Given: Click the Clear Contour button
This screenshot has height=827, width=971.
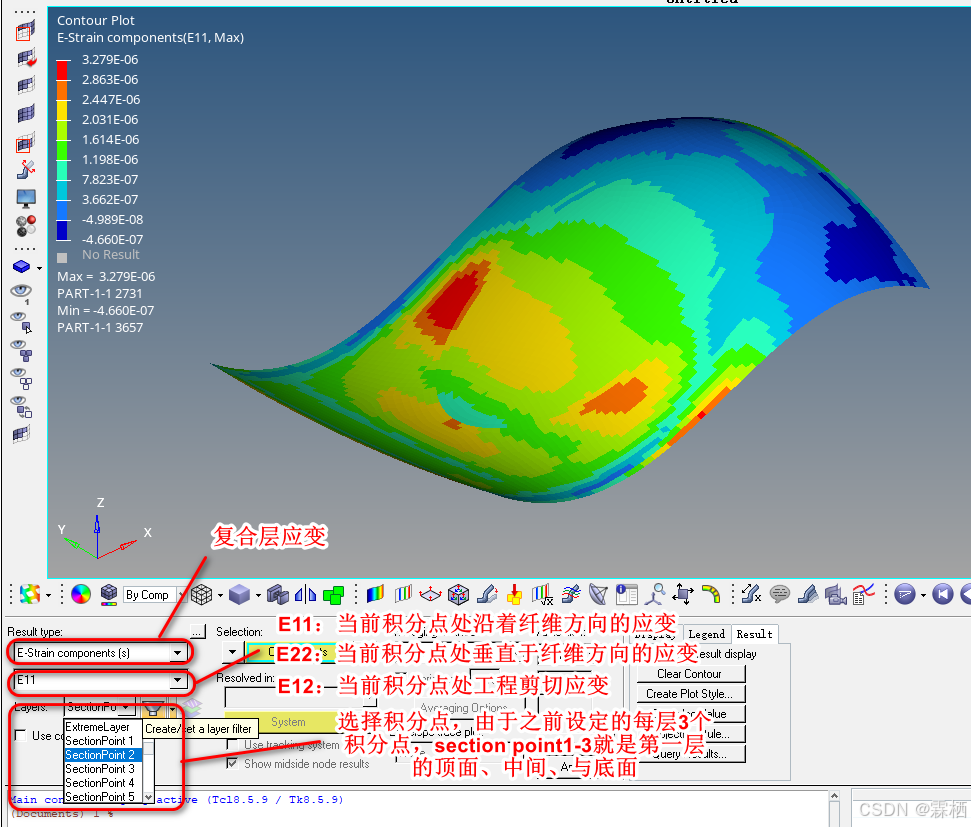Looking at the screenshot, I should (x=690, y=674).
